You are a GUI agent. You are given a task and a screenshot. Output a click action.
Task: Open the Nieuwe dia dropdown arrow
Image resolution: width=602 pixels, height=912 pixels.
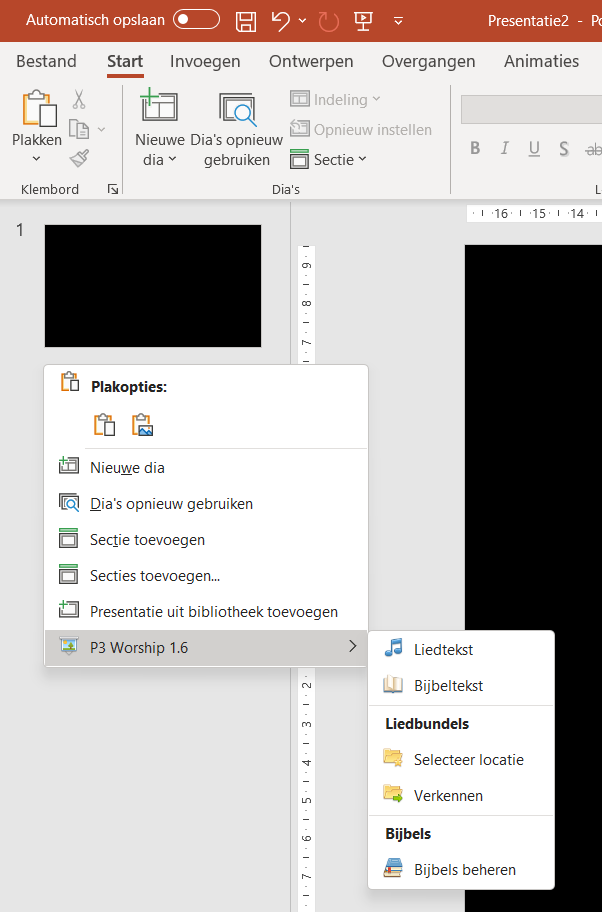click(172, 159)
